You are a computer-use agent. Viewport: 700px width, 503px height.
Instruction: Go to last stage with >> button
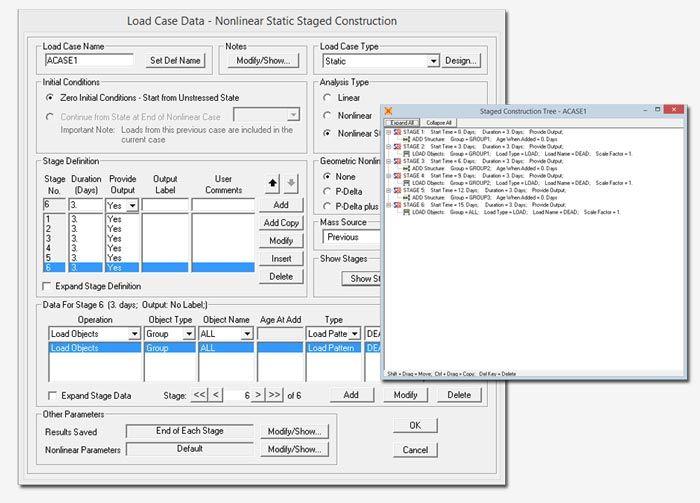point(275,395)
